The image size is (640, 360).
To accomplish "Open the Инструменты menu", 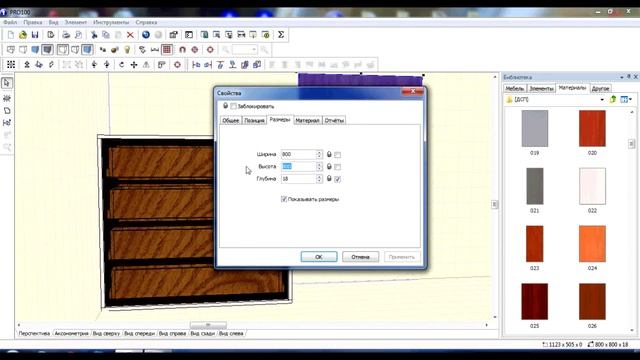I will coord(111,22).
